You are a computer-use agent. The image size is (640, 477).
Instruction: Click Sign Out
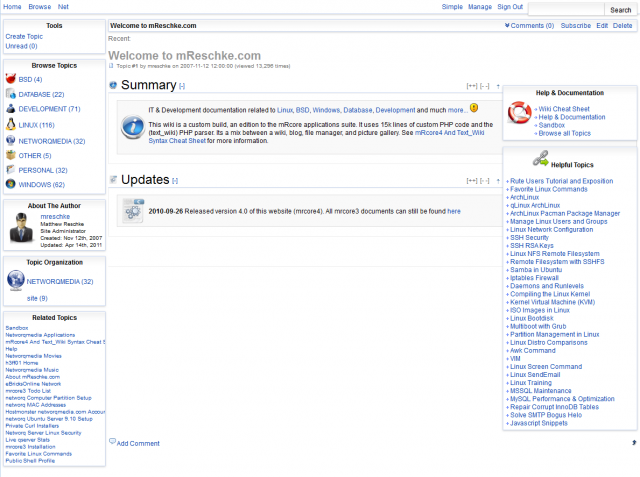[x=510, y=7]
